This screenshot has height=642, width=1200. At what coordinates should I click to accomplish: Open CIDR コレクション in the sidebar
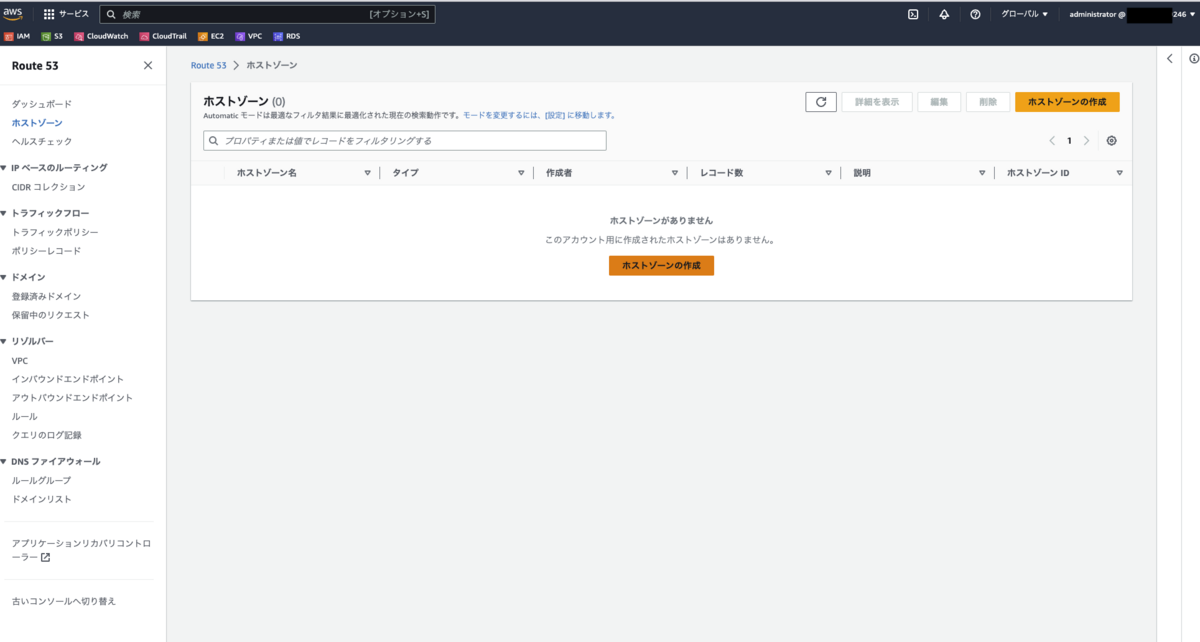point(48,187)
